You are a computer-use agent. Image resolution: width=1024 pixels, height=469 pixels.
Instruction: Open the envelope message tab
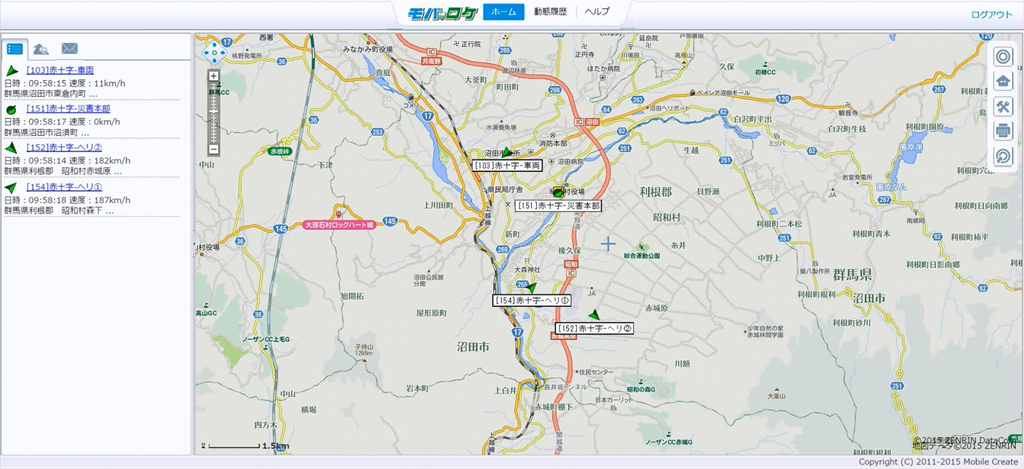(70, 48)
